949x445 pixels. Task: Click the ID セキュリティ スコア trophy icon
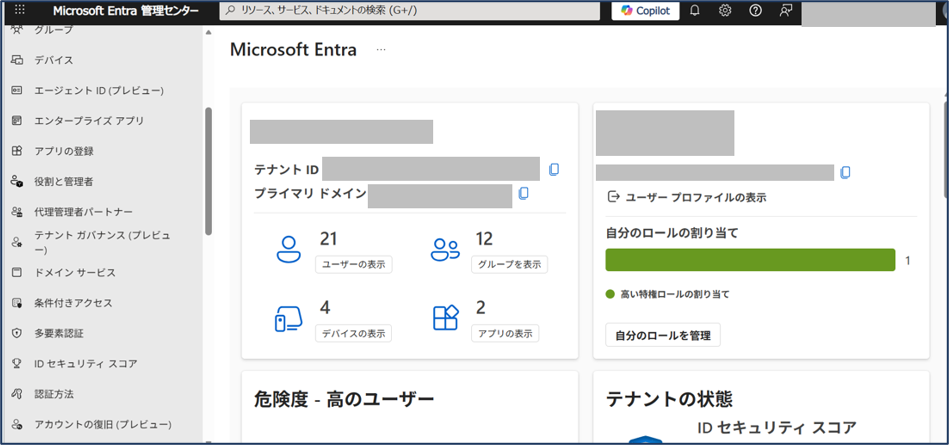click(17, 364)
